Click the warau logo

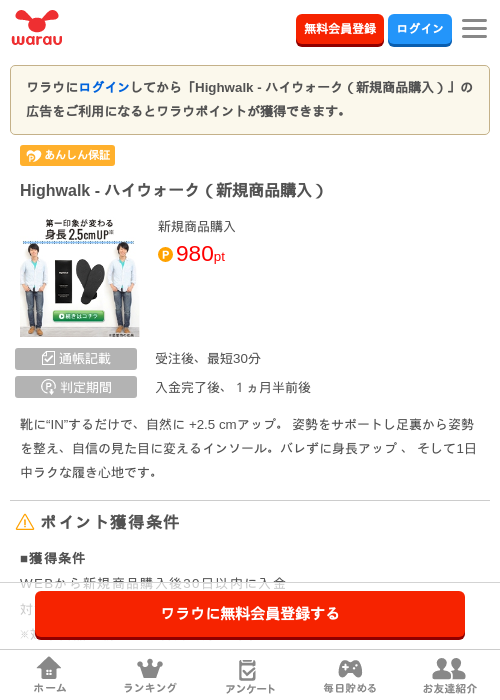point(37,28)
